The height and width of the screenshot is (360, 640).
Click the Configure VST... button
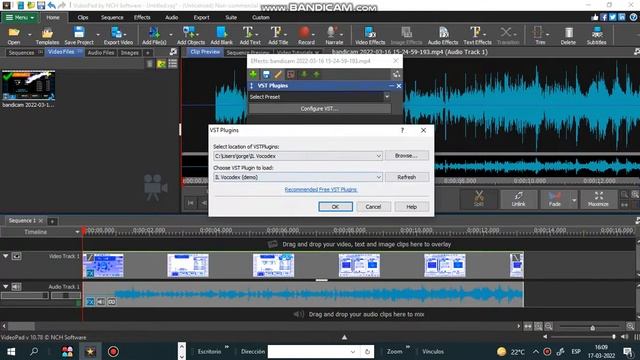(319, 109)
